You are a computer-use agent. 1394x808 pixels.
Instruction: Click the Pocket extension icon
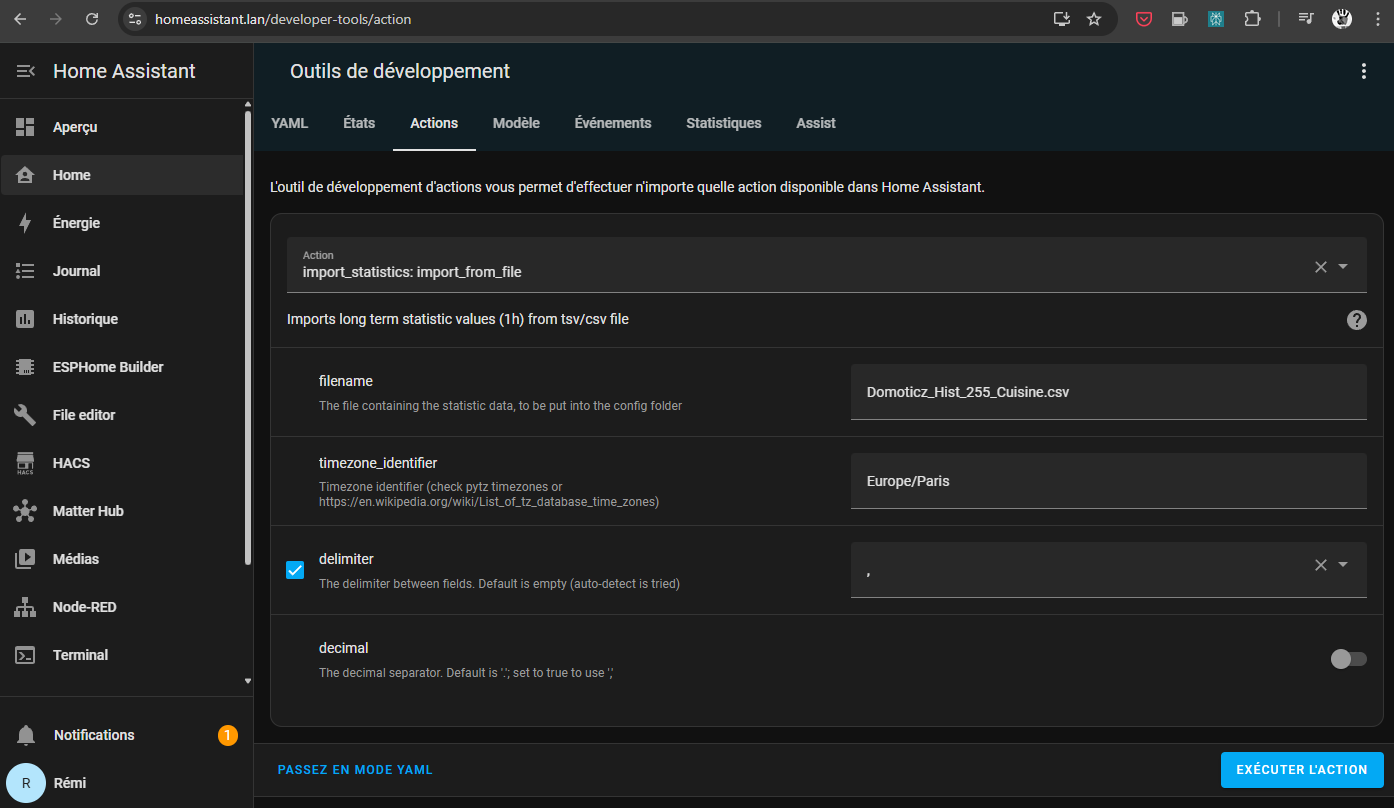tap(1144, 19)
